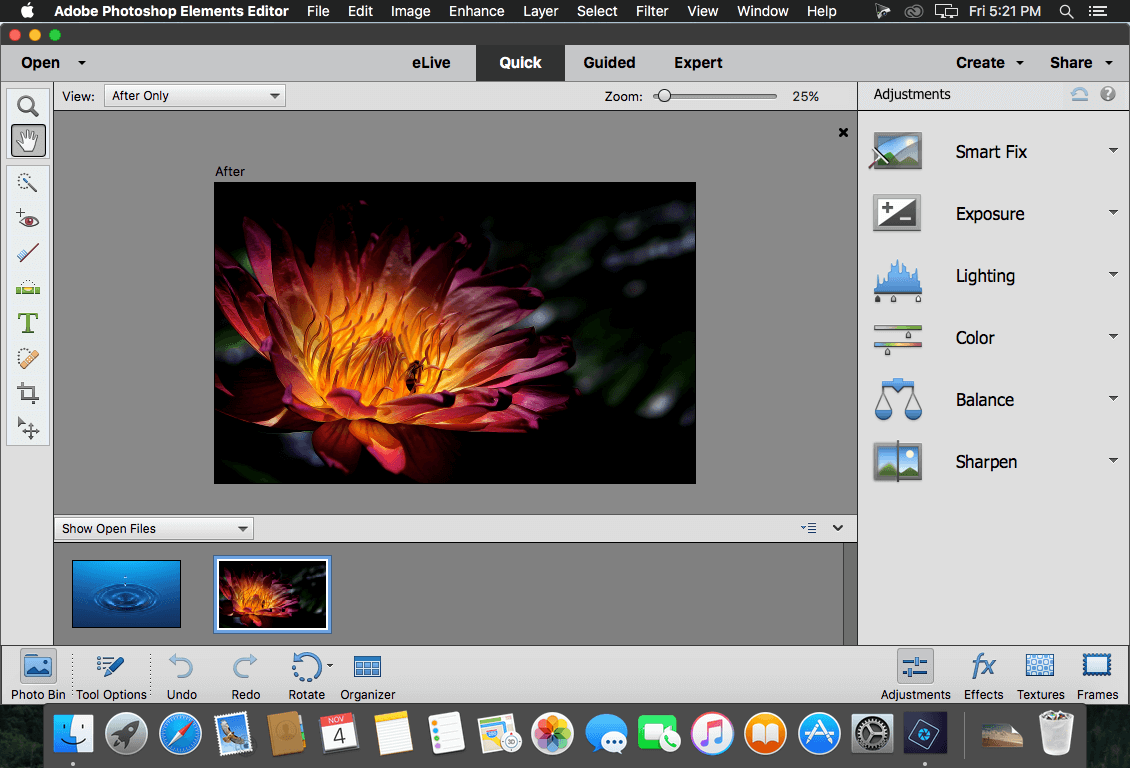This screenshot has height=768, width=1130.
Task: Open the Enhance menu
Action: [x=476, y=12]
